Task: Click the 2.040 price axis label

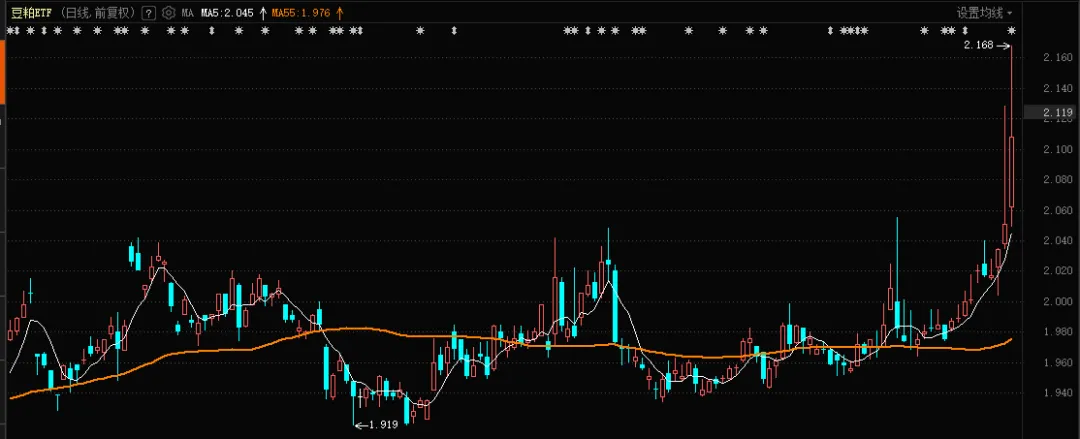Action: click(x=1058, y=241)
